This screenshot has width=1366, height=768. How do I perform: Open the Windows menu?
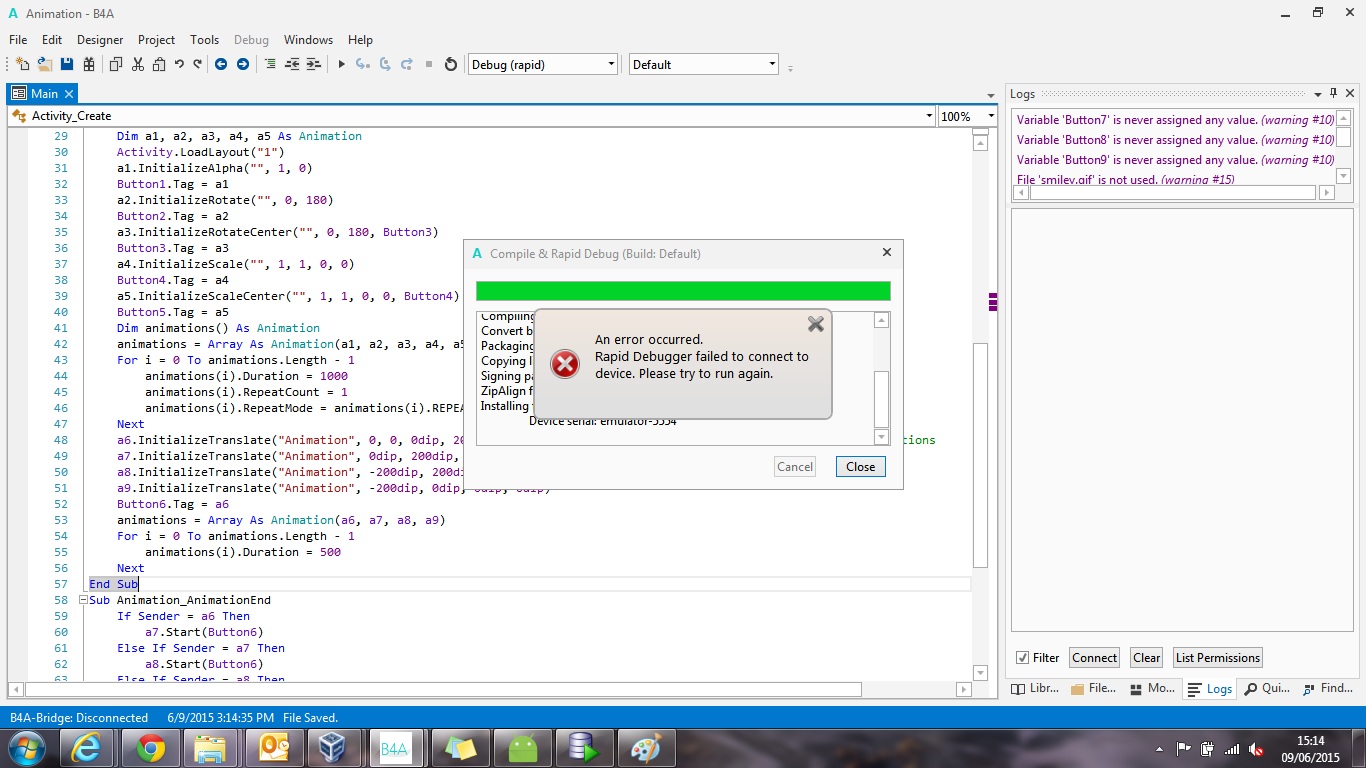[308, 40]
